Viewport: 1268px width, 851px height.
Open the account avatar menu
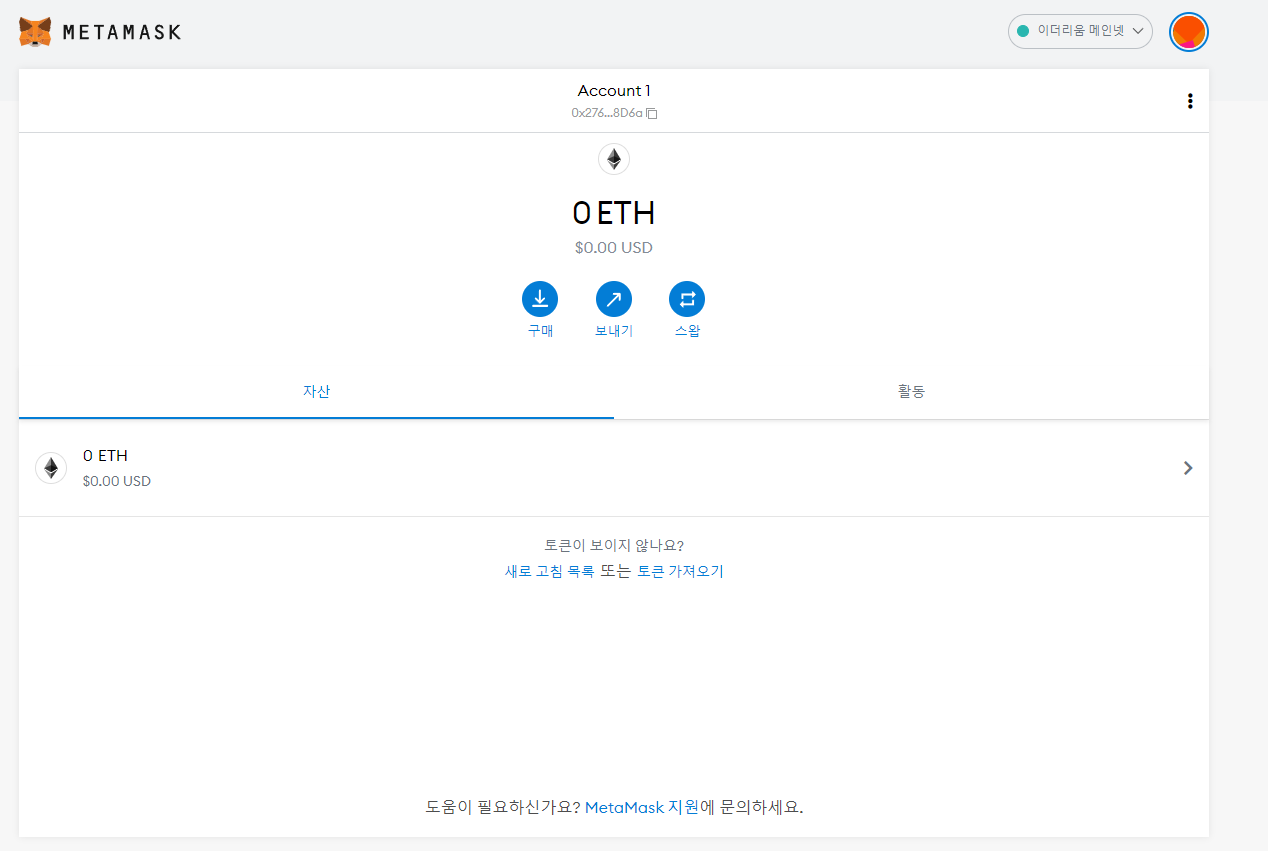pyautogui.click(x=1189, y=32)
